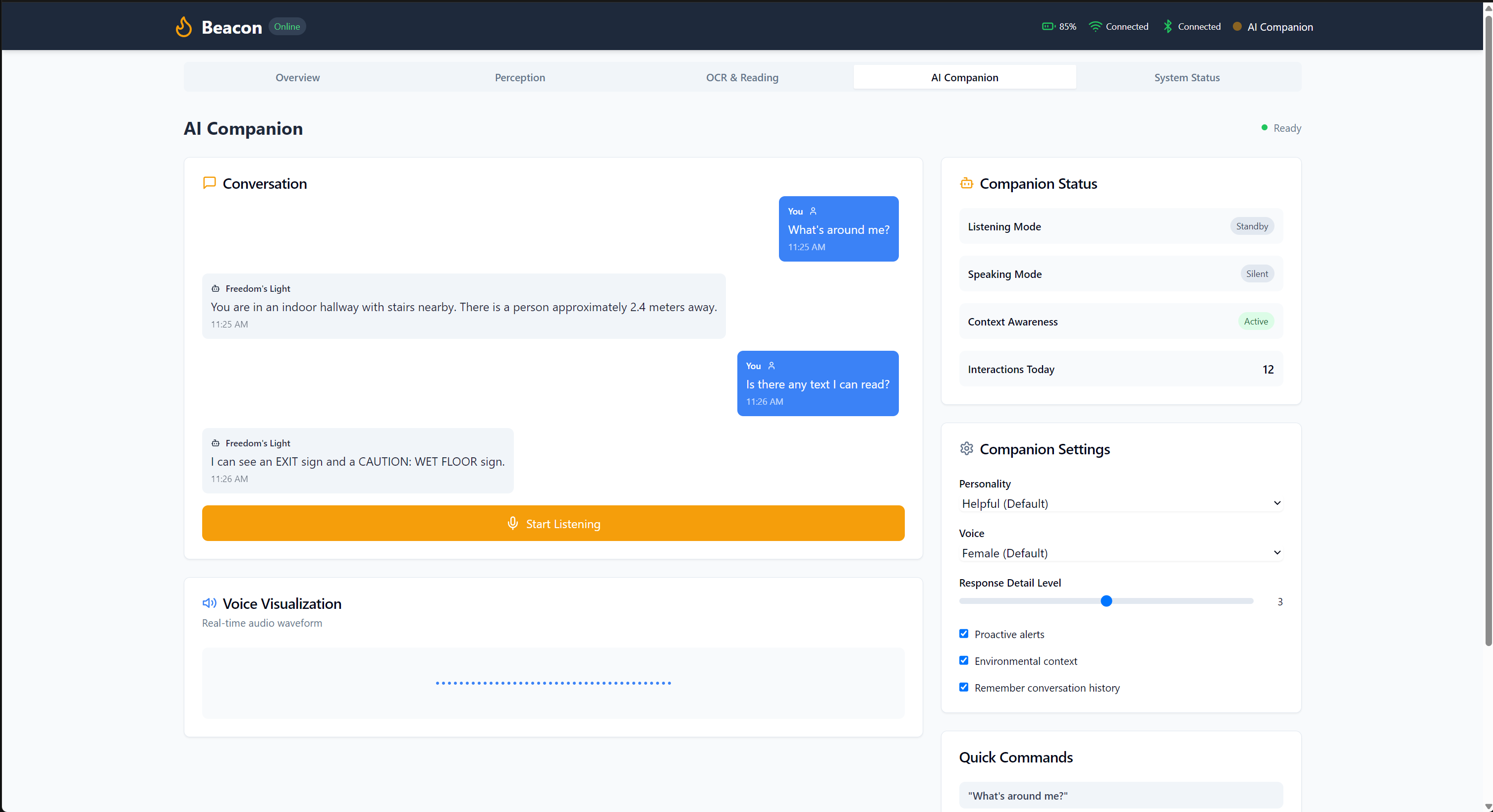Screen dimensions: 1493x812
Task: Click the bot icon in EXIT sign response
Action: [215, 443]
